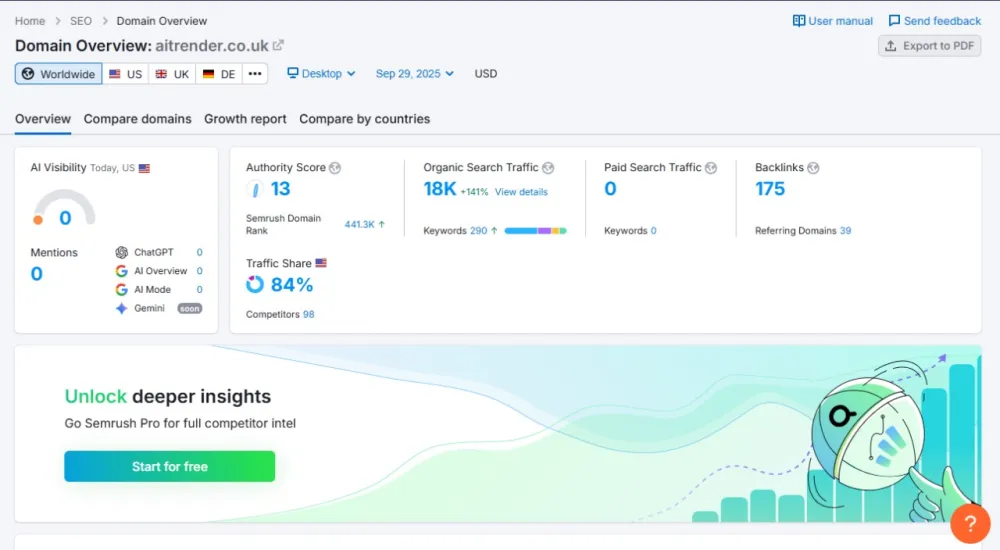Image resolution: width=1000 pixels, height=550 pixels.
Task: Click the SEO breadcrumb link
Action: pyautogui.click(x=81, y=21)
